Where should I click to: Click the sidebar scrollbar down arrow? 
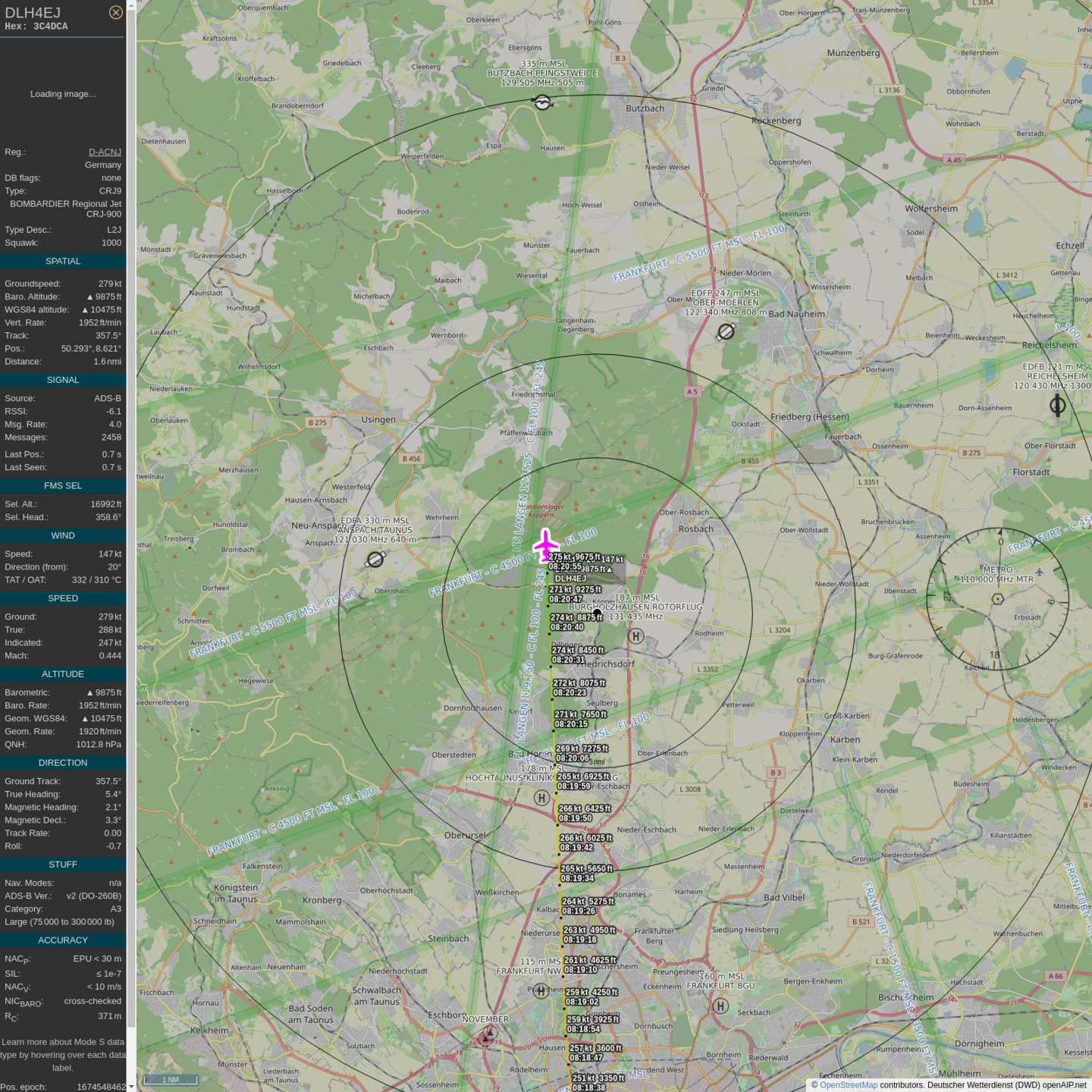(131, 1087)
